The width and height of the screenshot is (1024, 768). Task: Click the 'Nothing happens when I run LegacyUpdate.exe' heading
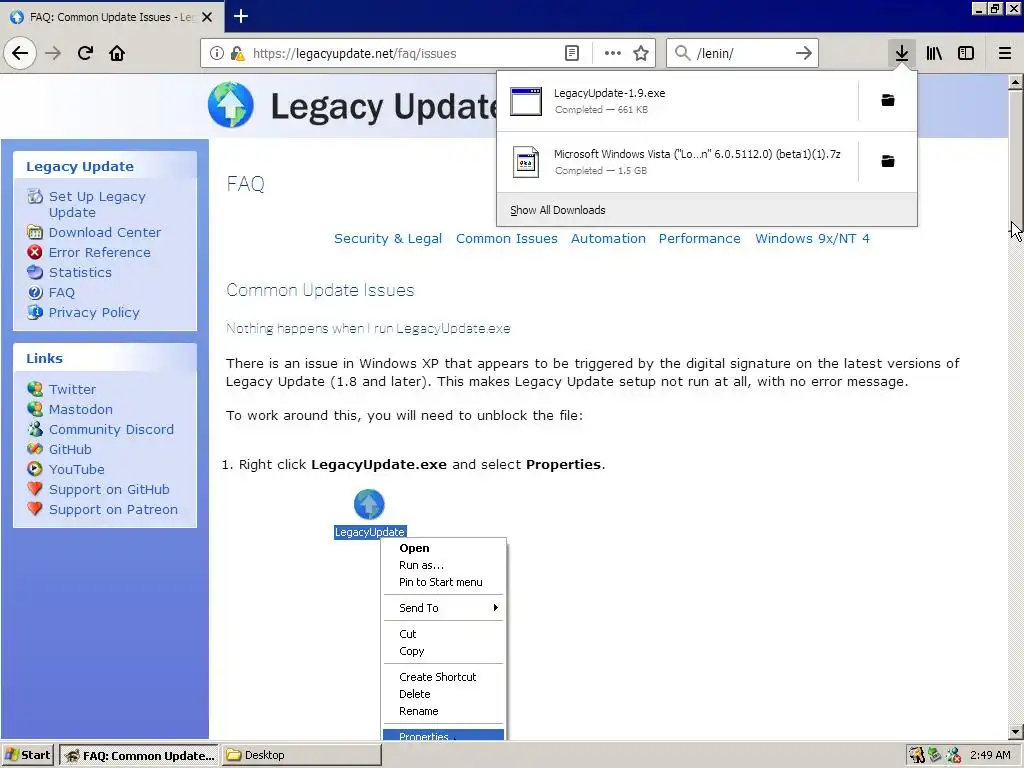coord(368,328)
